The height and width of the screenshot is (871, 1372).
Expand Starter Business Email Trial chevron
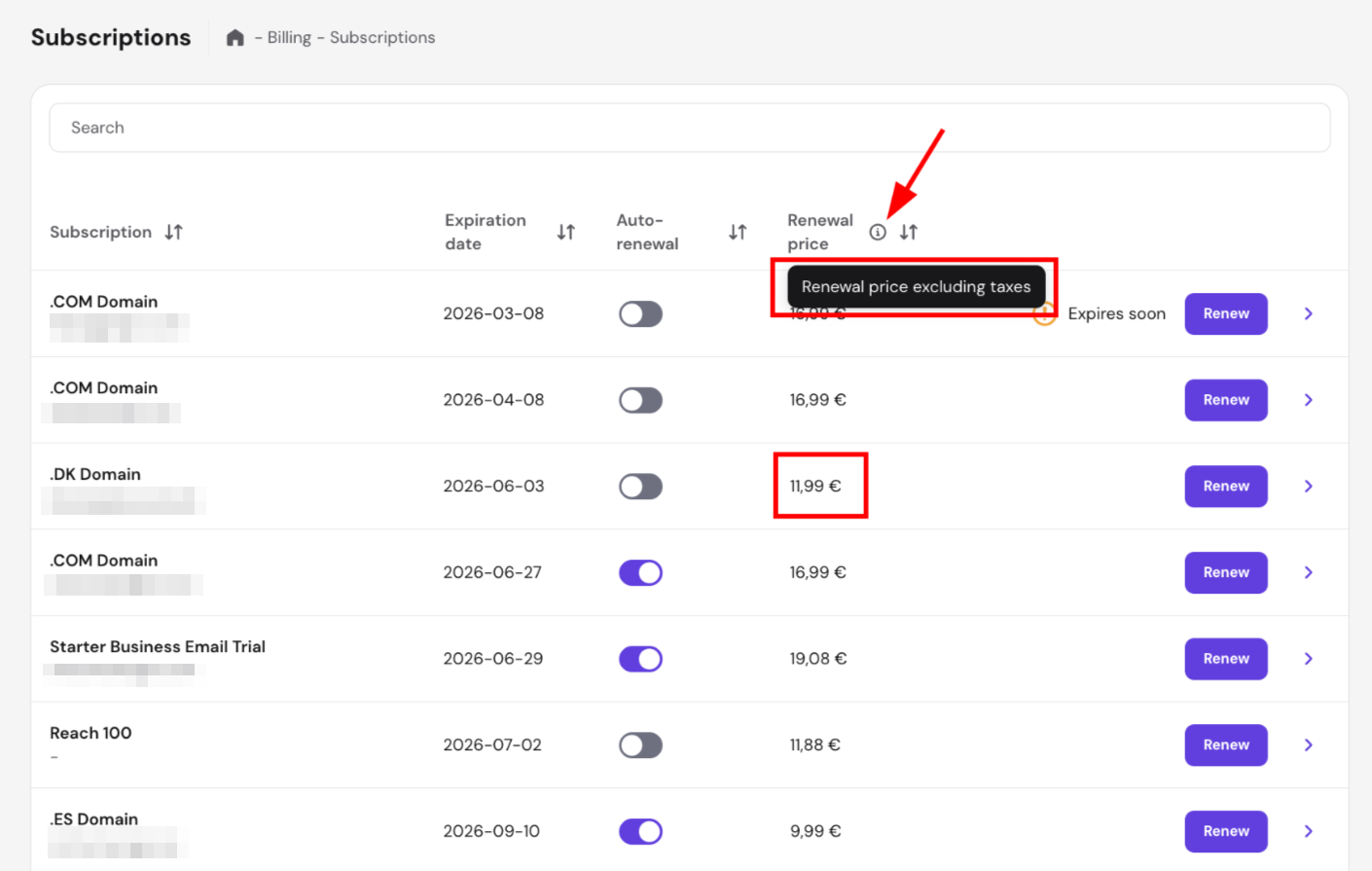pos(1308,659)
